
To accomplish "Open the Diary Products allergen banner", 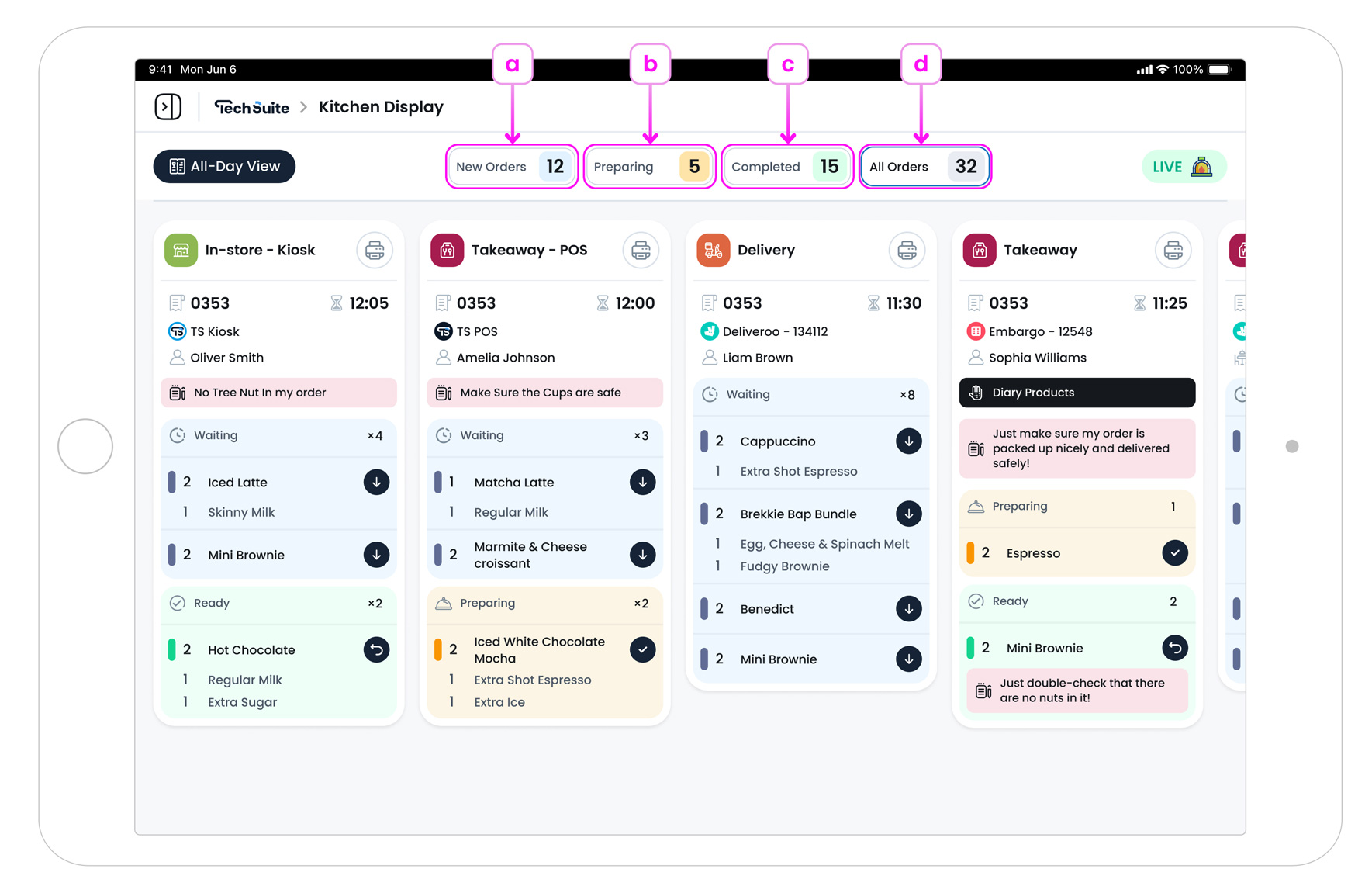I will pyautogui.click(x=1077, y=393).
